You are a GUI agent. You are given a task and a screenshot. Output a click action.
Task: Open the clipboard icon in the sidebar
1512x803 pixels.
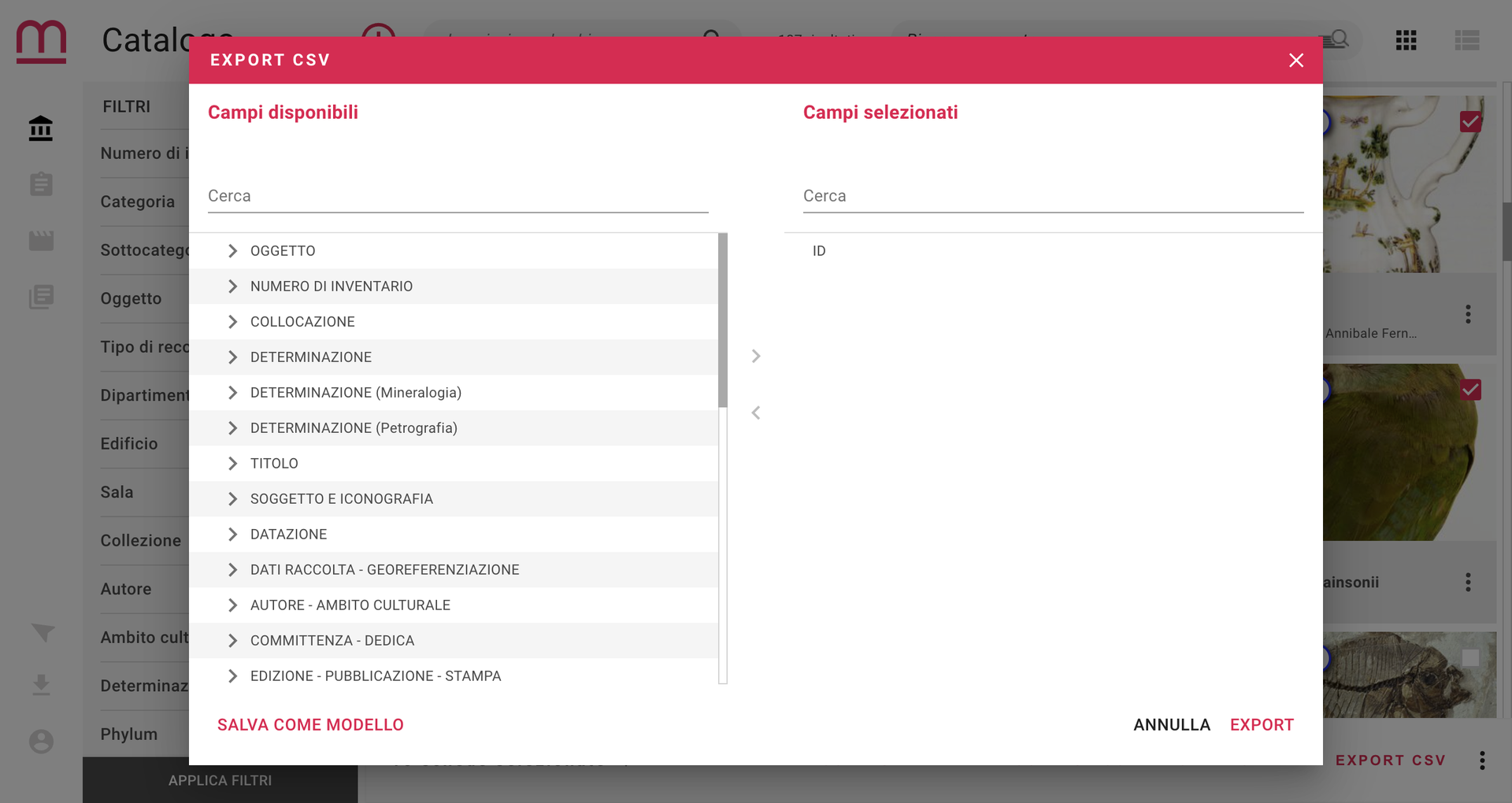41,184
